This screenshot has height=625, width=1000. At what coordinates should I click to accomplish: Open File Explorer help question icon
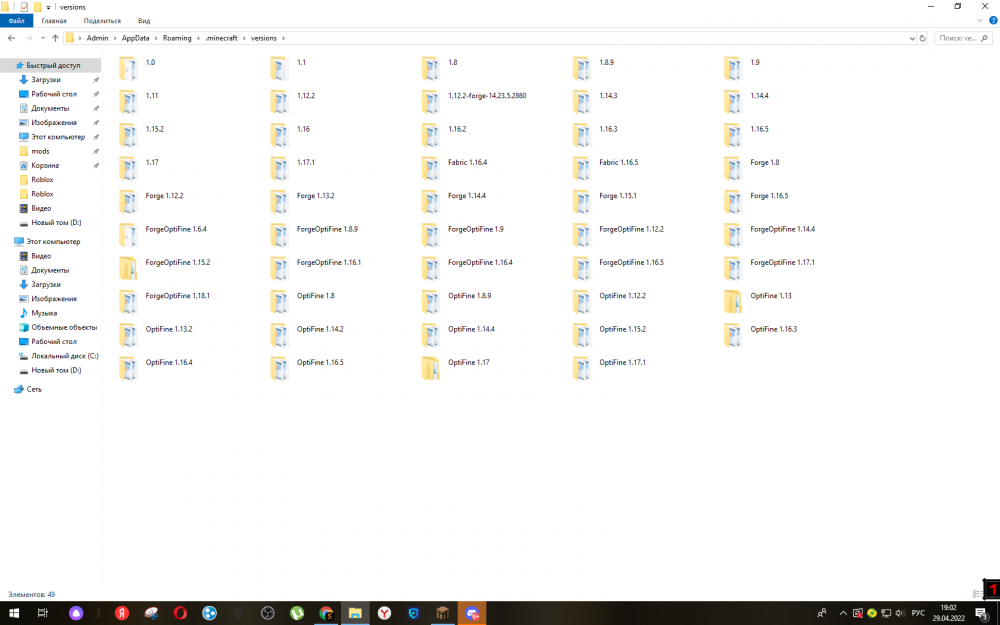993,20
